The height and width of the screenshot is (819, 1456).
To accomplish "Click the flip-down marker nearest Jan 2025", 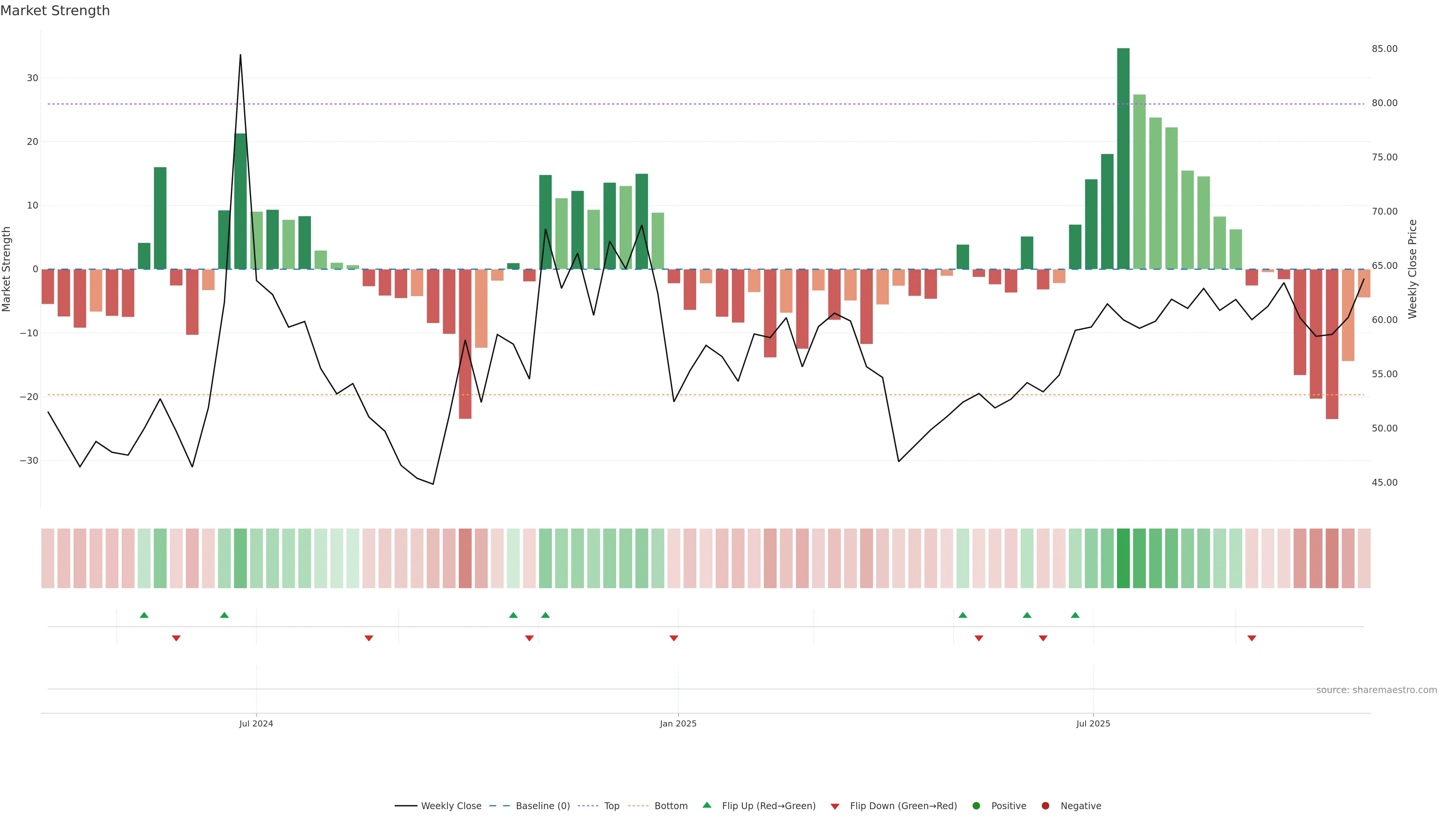I will [674, 638].
